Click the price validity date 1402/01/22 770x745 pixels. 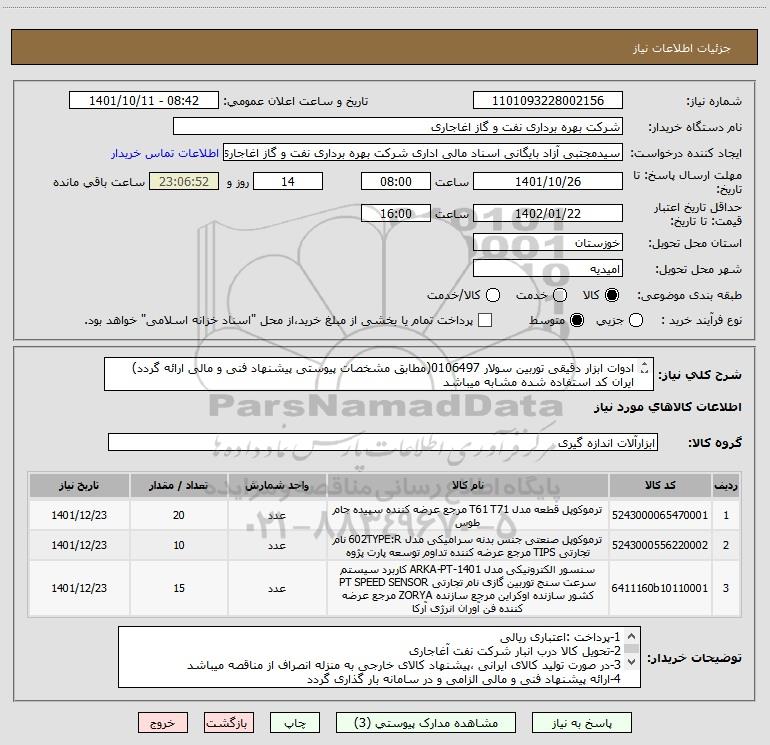click(548, 214)
